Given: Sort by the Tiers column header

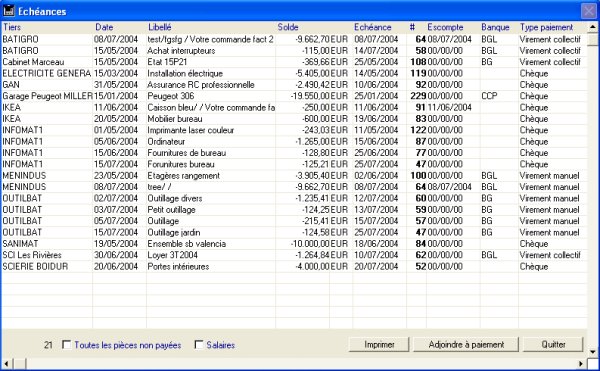Looking at the screenshot, I should (12, 27).
